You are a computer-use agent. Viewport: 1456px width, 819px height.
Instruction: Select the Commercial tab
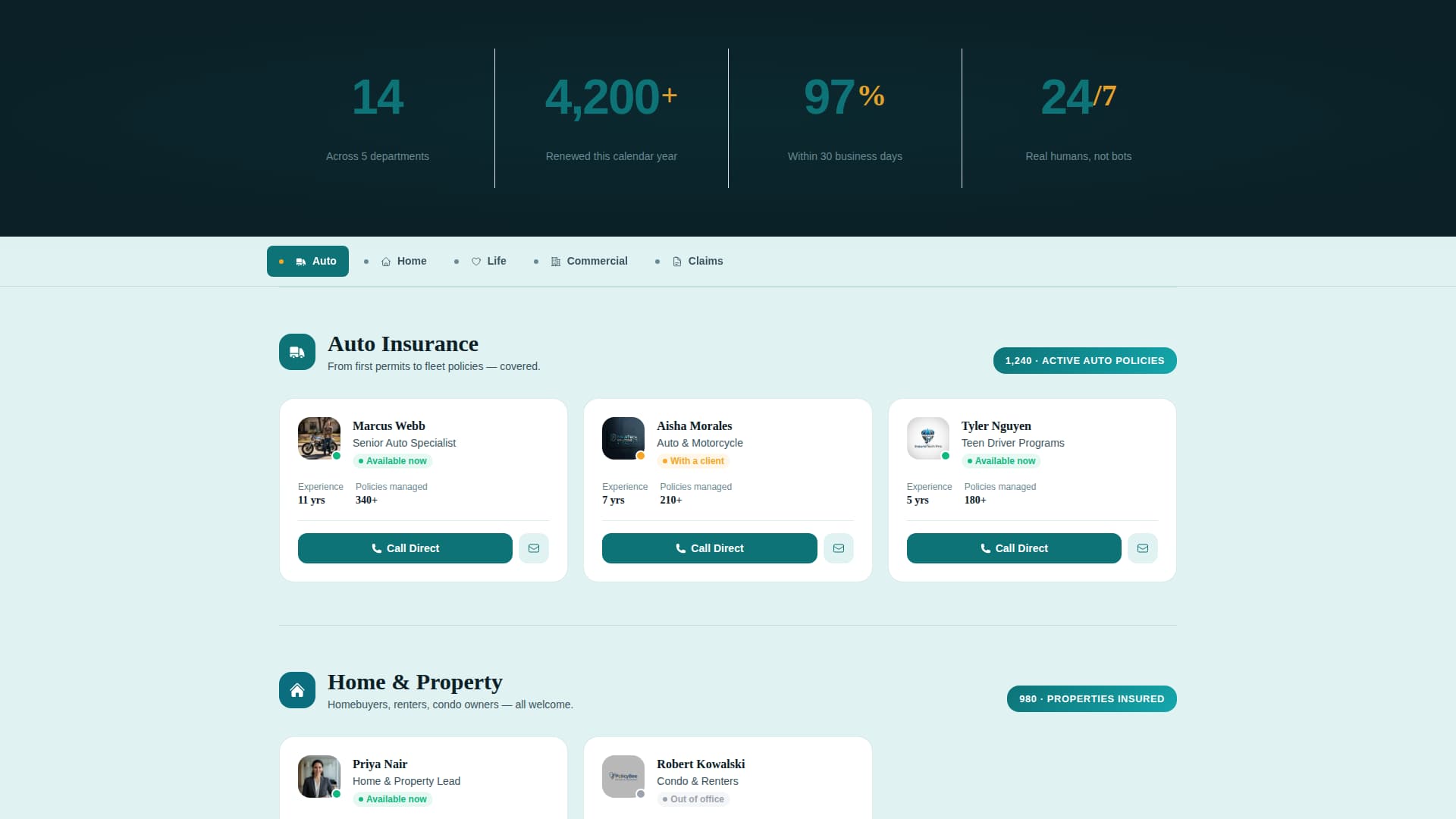tap(581, 261)
